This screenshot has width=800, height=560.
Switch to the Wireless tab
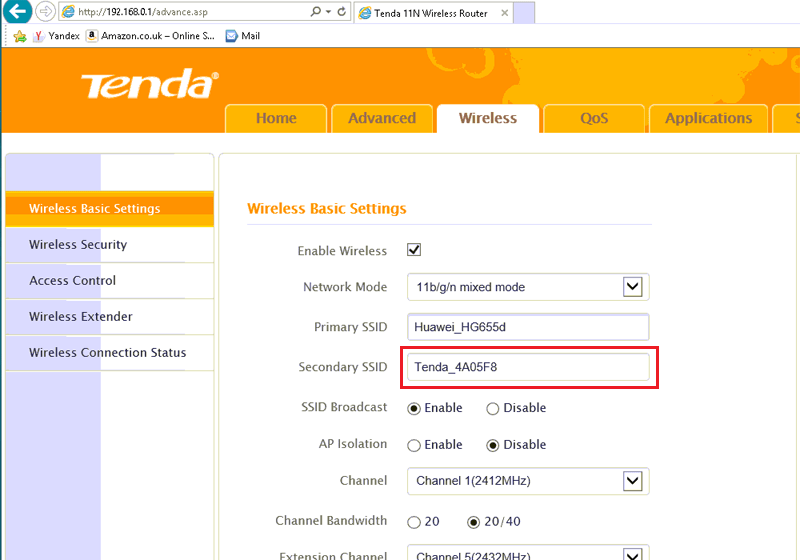[x=488, y=118]
